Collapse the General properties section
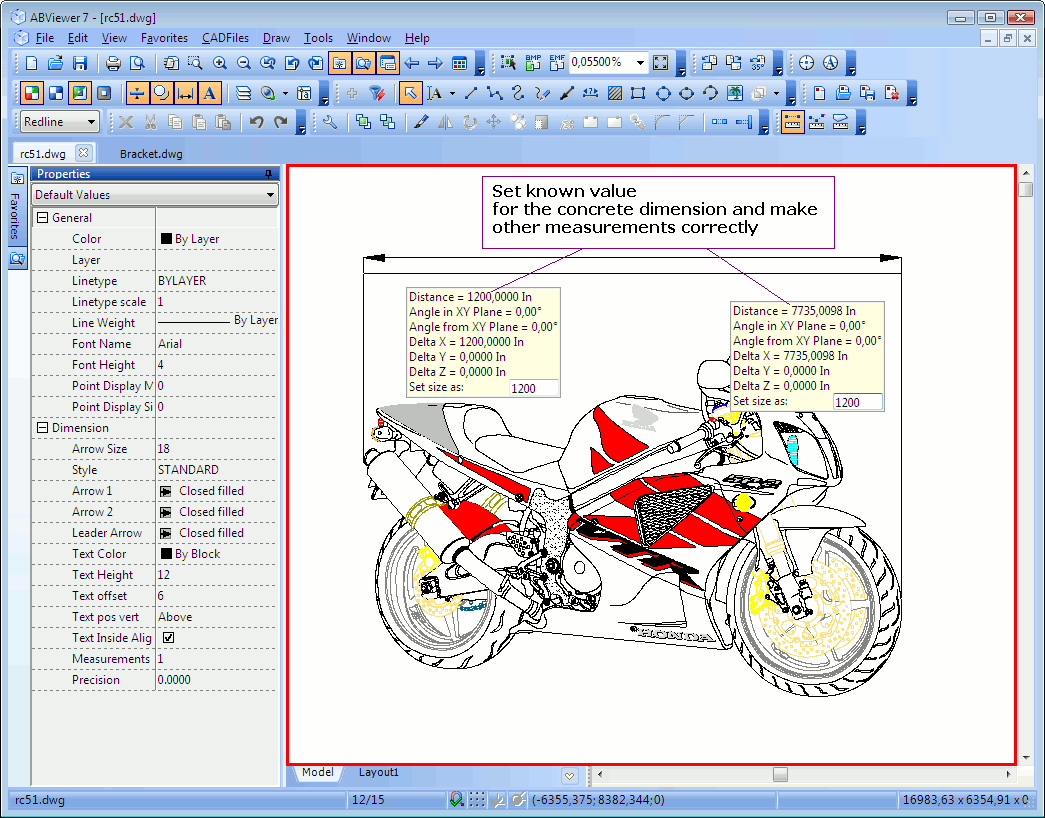The width and height of the screenshot is (1045, 818). (x=42, y=217)
